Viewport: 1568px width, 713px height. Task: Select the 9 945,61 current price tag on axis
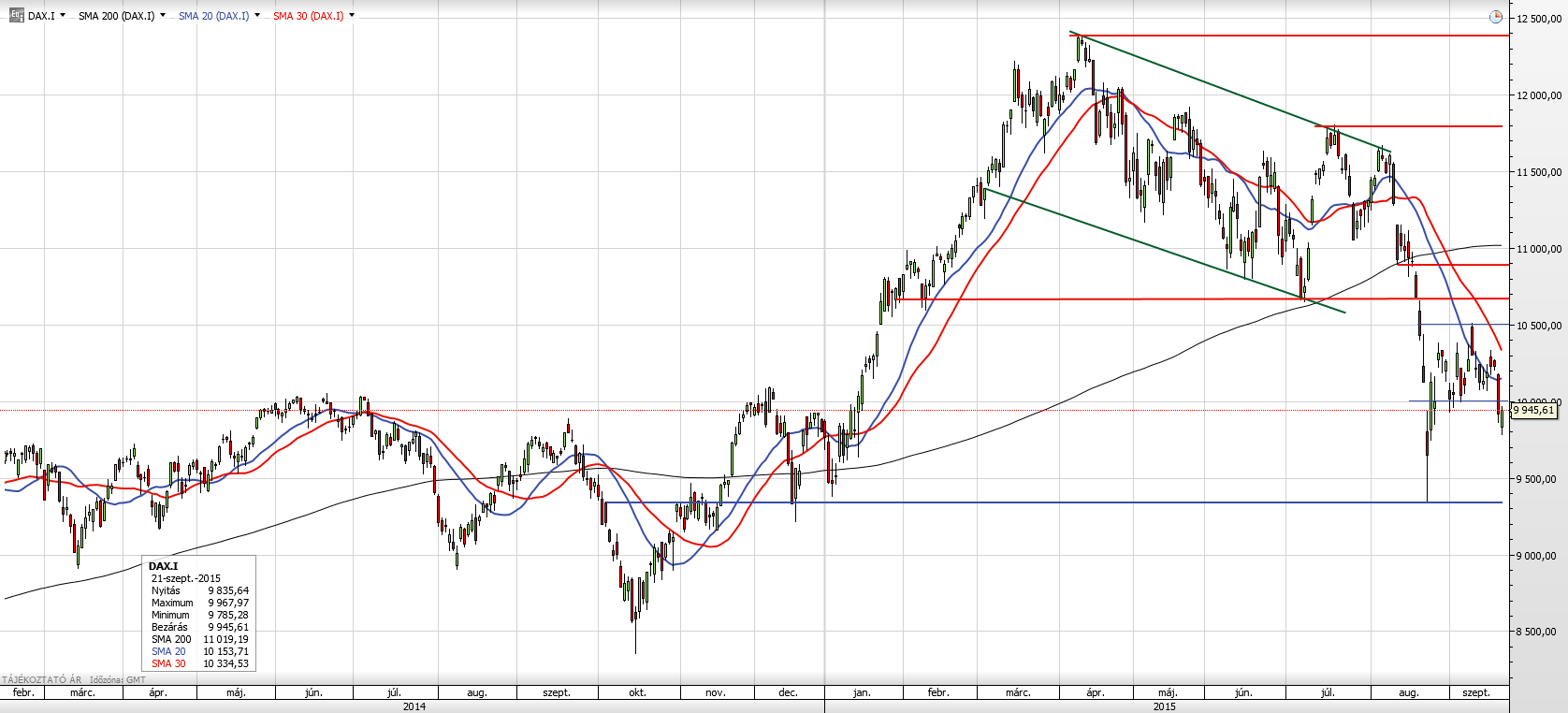[x=1533, y=410]
